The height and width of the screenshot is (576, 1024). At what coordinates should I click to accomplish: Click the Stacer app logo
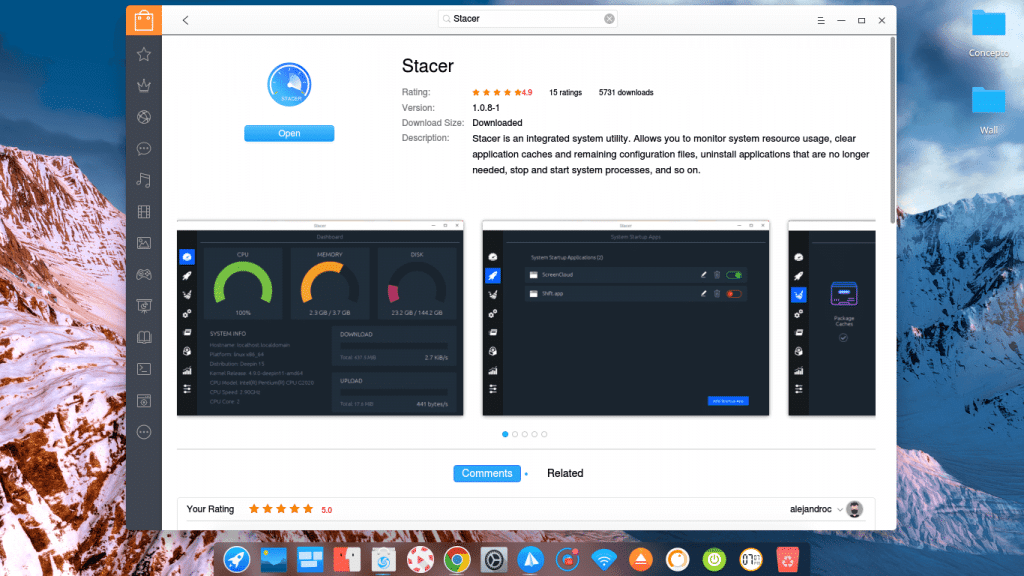coord(289,84)
